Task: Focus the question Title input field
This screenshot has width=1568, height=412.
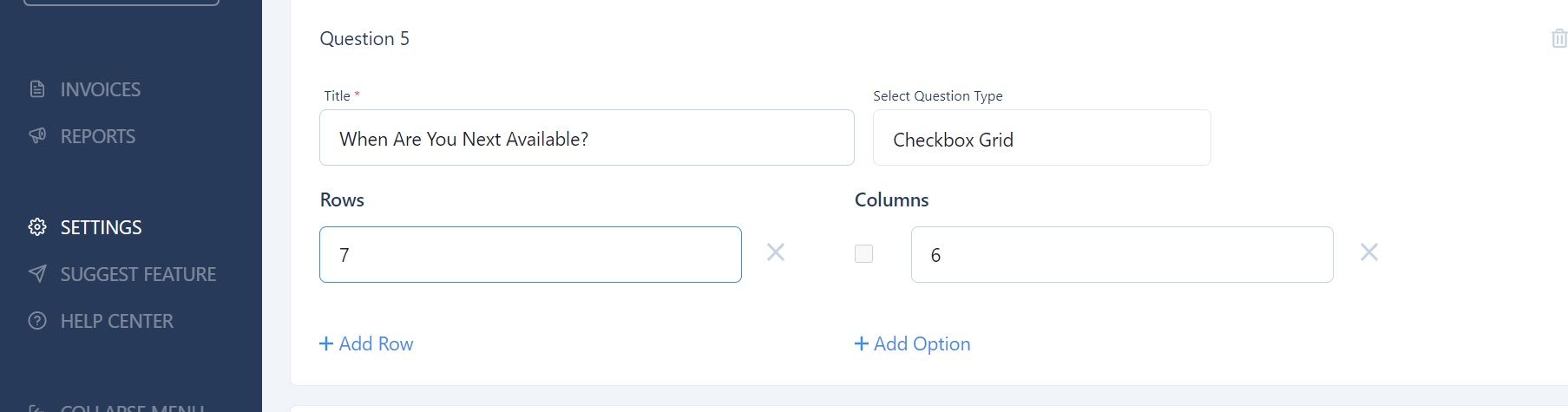Action: [x=587, y=138]
